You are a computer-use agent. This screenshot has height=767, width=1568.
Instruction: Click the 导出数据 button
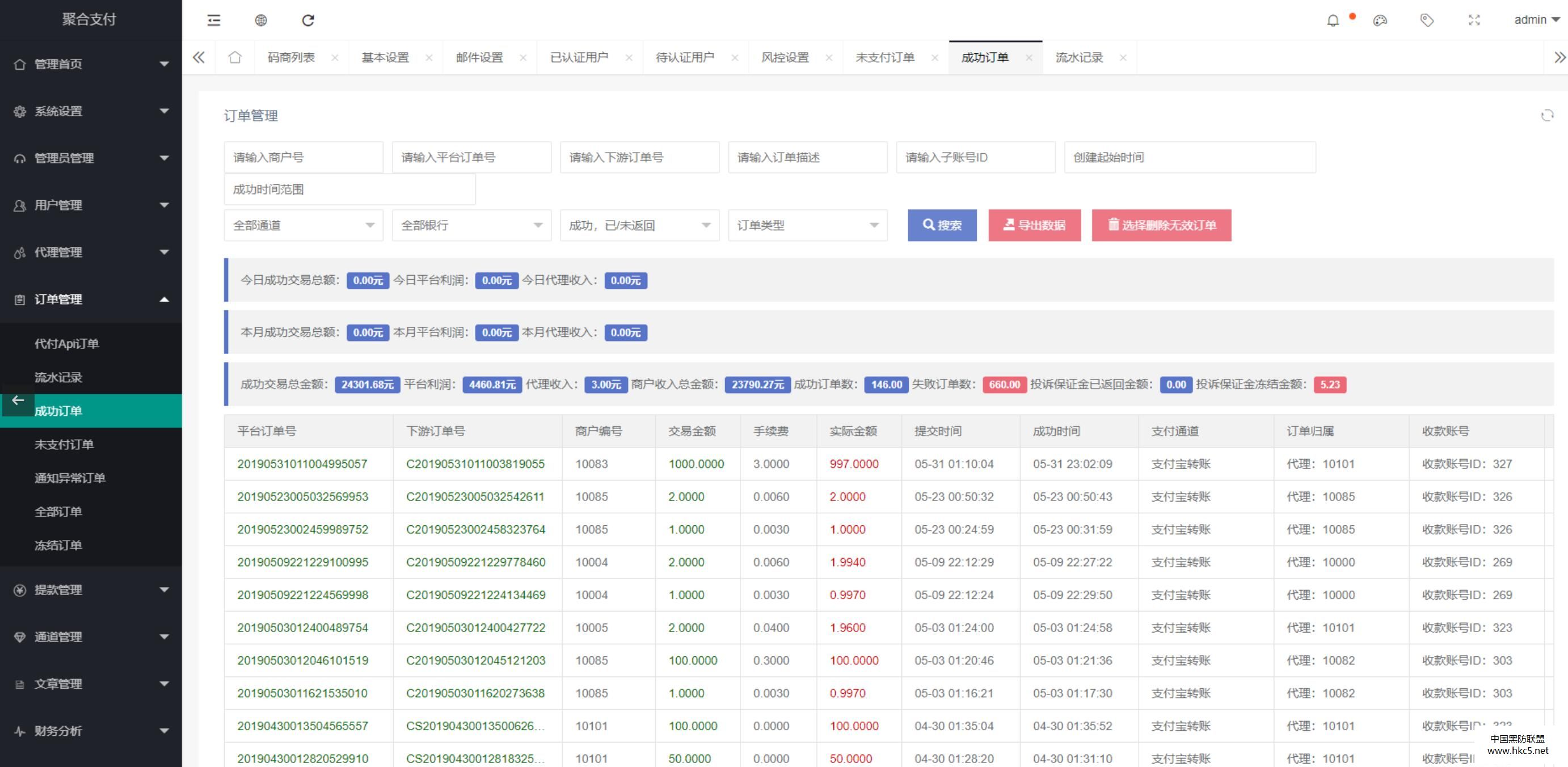point(1034,225)
